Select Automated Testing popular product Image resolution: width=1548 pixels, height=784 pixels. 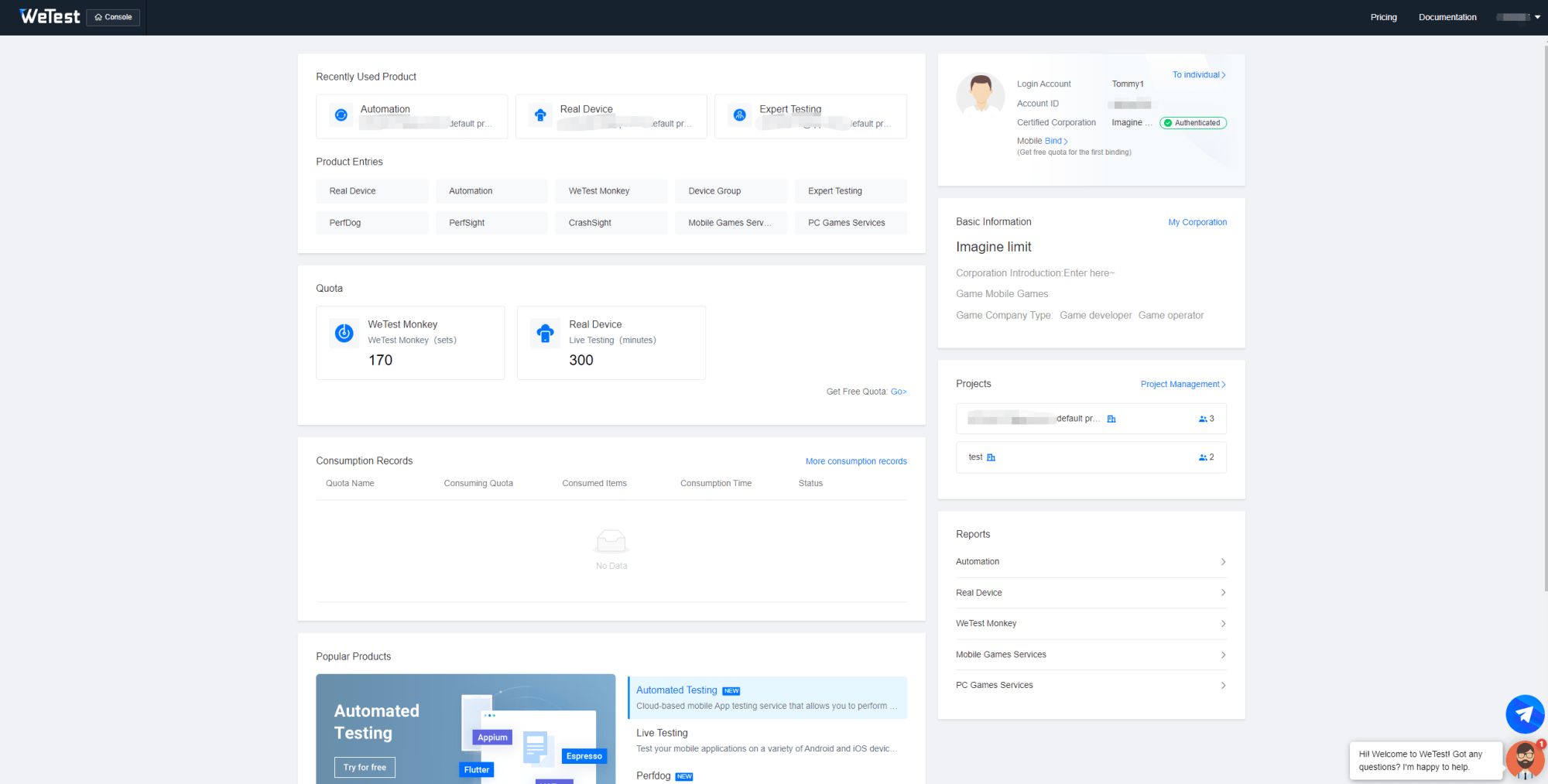(x=768, y=697)
